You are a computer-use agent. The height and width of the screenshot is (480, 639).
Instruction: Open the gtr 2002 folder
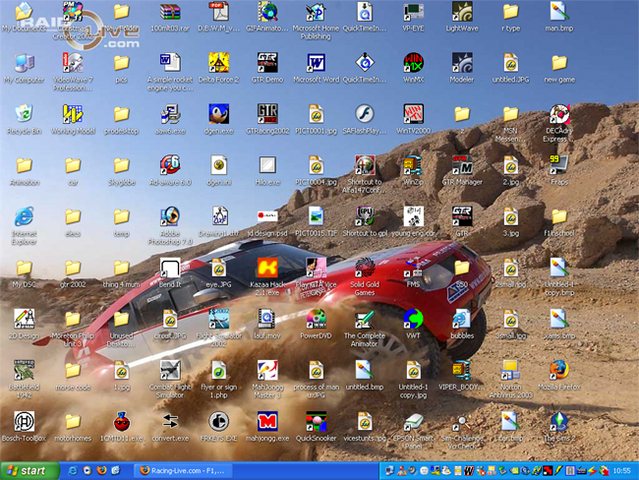click(73, 268)
